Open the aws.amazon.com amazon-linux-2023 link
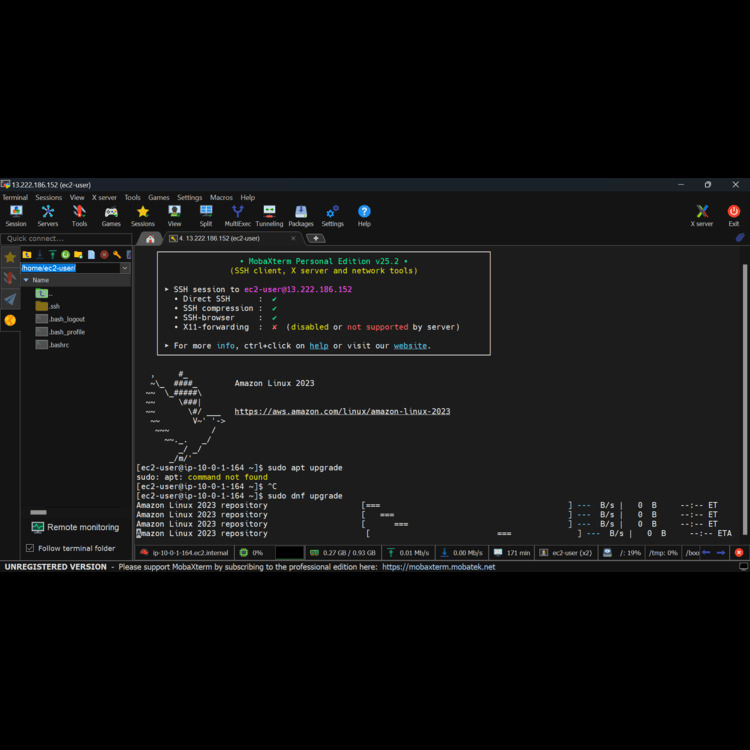 point(342,411)
